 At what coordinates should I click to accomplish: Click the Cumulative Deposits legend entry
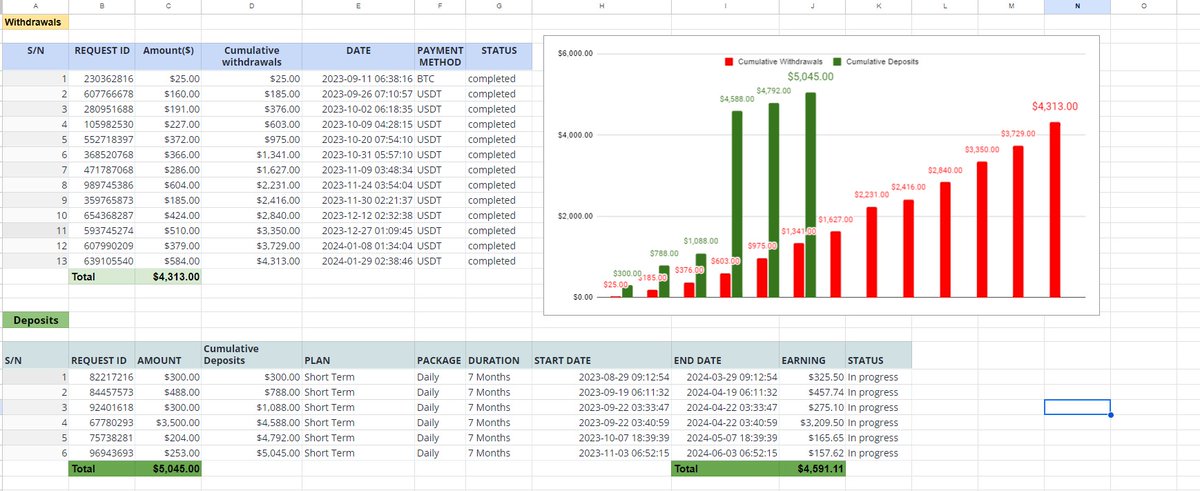(x=877, y=62)
